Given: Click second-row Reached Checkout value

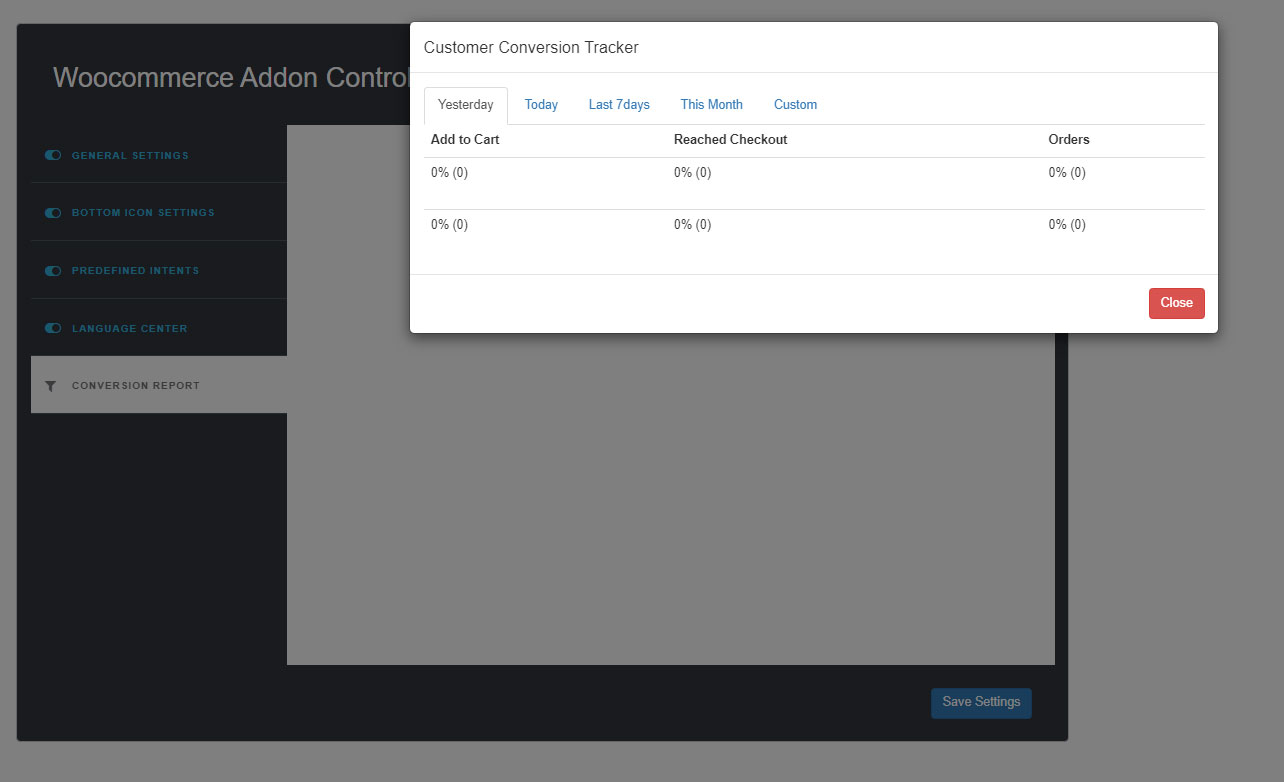Looking at the screenshot, I should coord(692,225).
